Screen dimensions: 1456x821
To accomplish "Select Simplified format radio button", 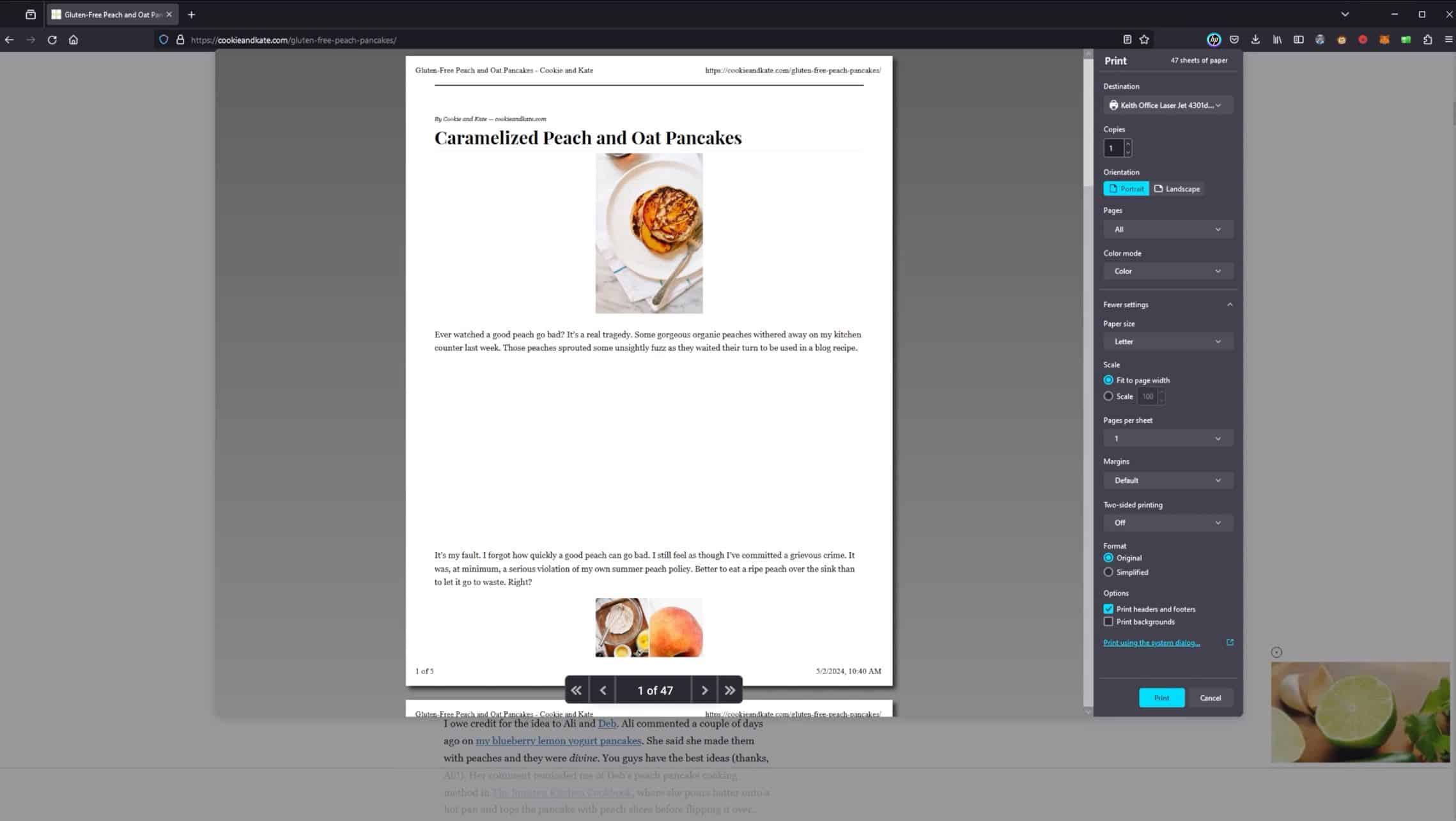I will 1108,572.
